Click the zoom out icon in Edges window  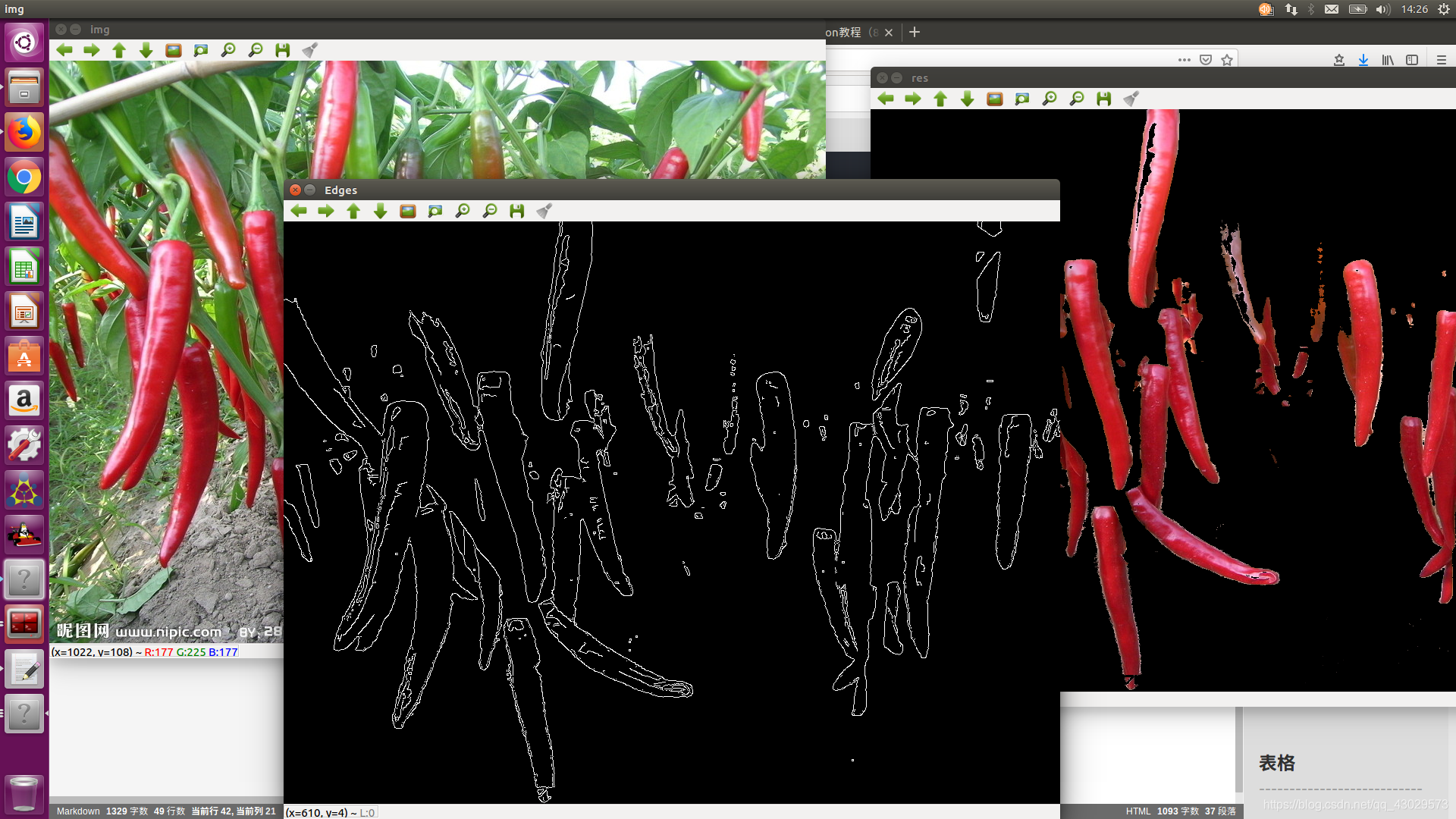(488, 210)
